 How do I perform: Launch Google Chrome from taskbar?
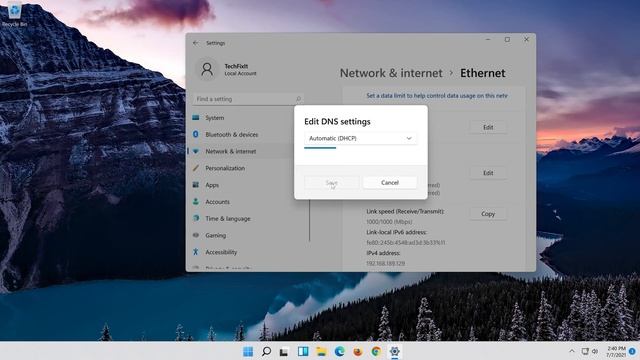376,351
